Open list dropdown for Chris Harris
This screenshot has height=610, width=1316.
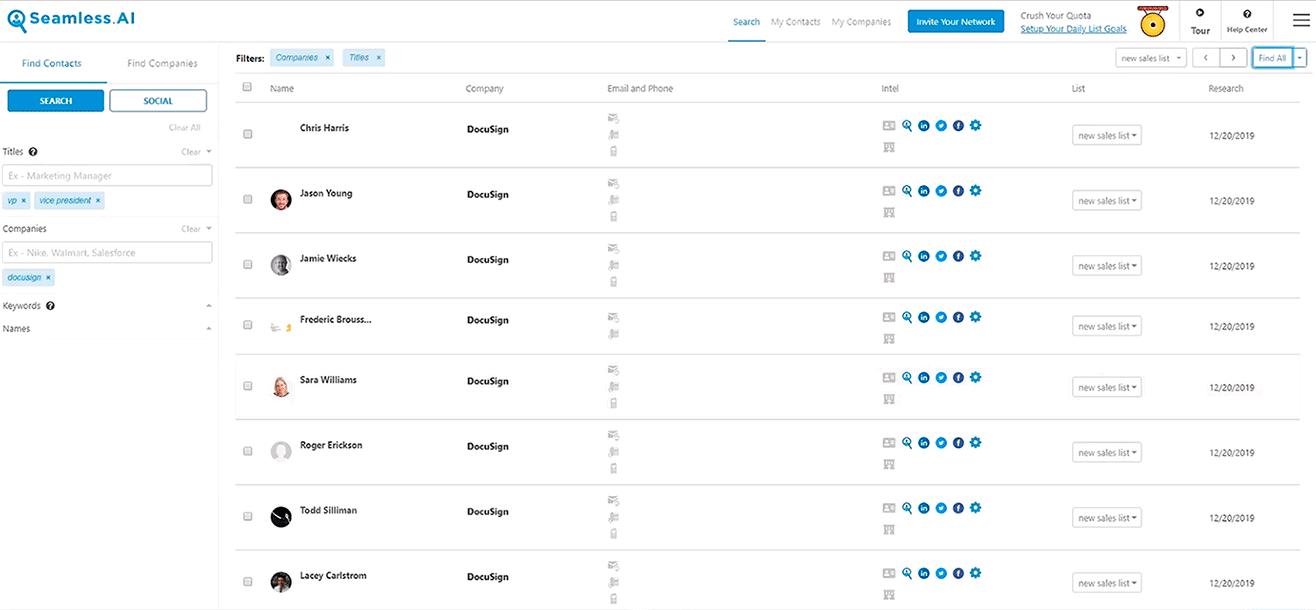point(1106,135)
